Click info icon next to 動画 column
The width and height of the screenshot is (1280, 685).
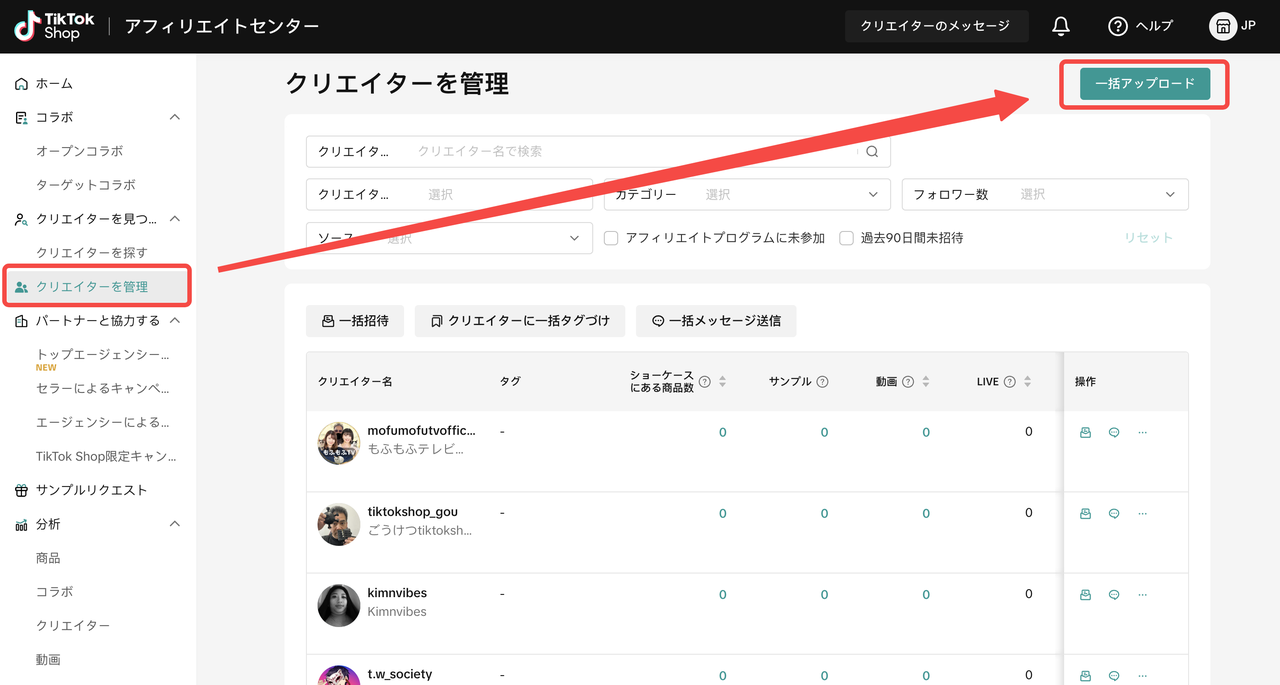point(908,381)
